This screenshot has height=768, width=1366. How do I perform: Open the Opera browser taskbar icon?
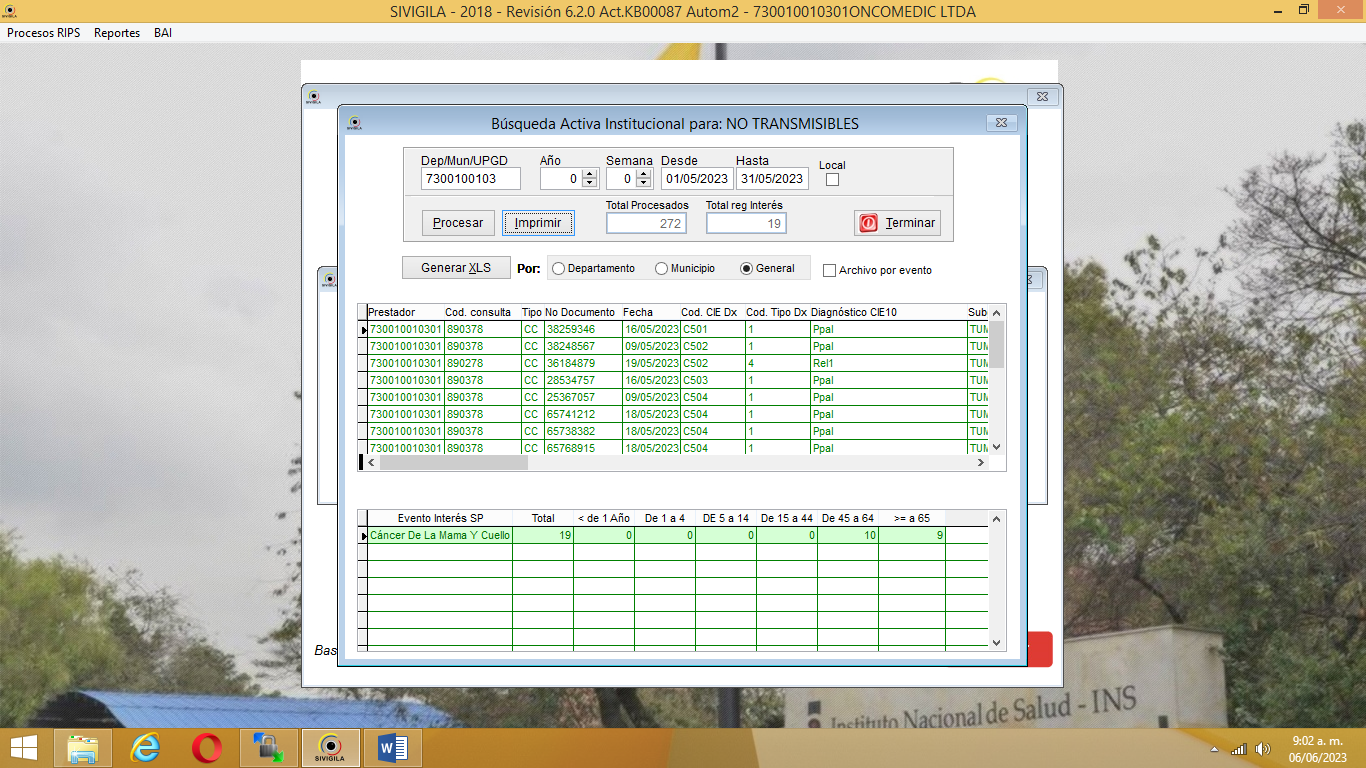click(207, 748)
